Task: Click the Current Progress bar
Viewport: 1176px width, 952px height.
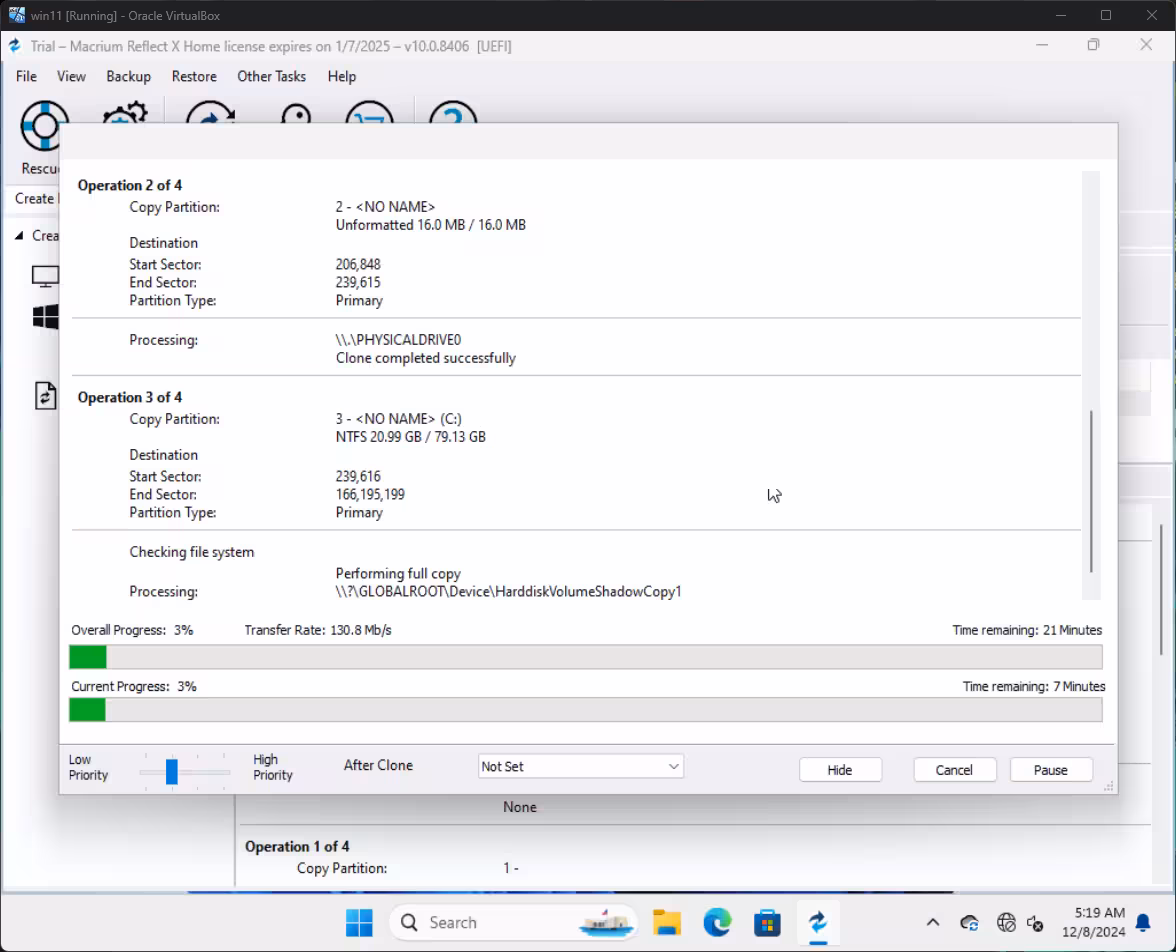Action: 586,710
